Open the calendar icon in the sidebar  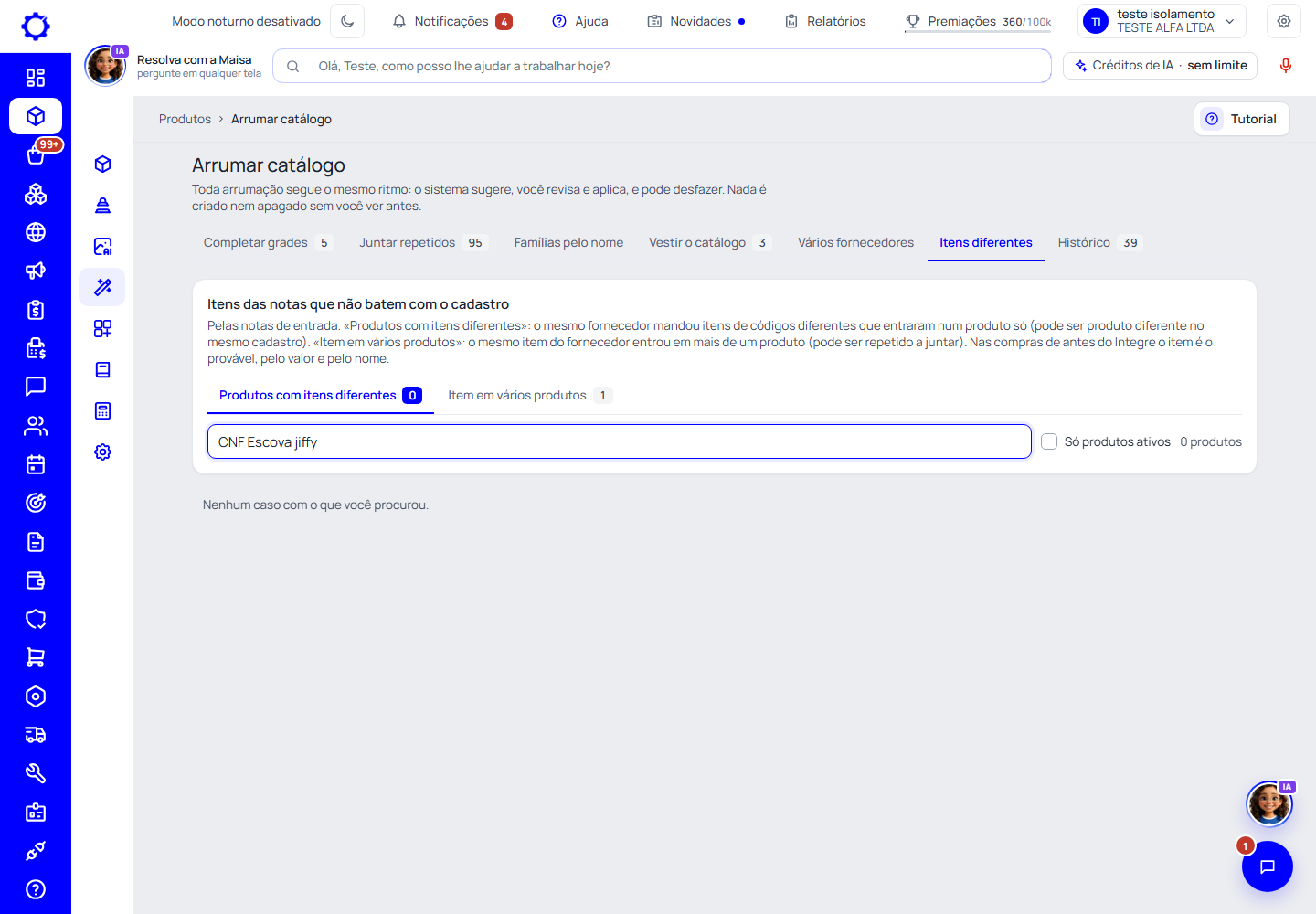[x=36, y=464]
